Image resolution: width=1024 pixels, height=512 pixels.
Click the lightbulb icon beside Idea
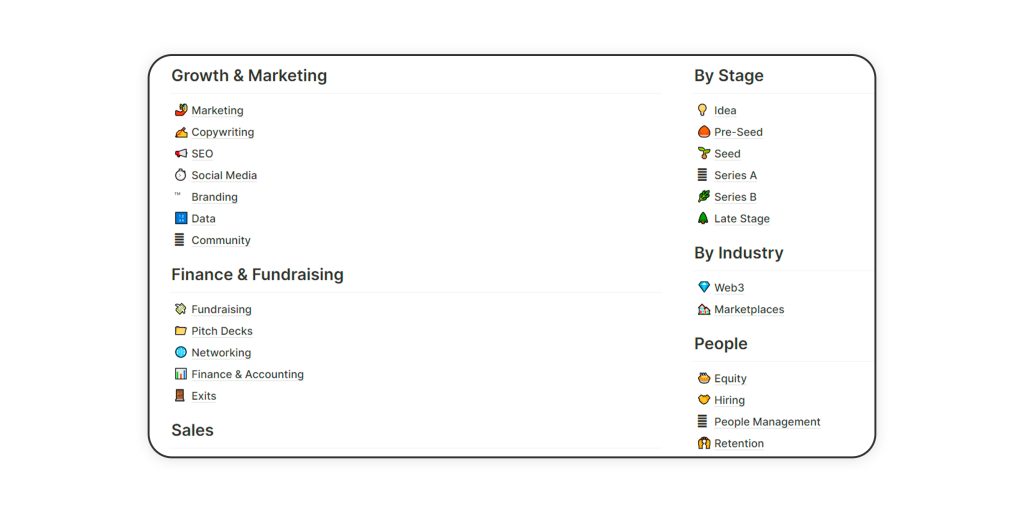pyautogui.click(x=703, y=110)
